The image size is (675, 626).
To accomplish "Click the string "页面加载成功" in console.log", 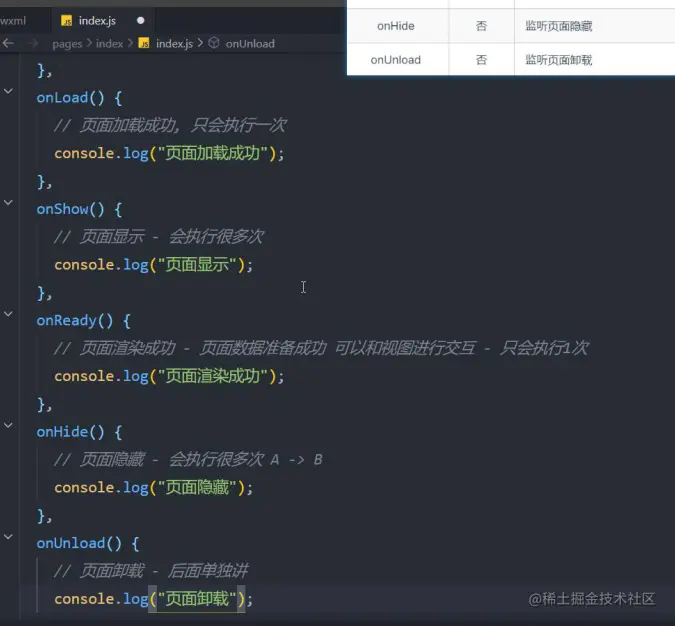I will tap(213, 153).
